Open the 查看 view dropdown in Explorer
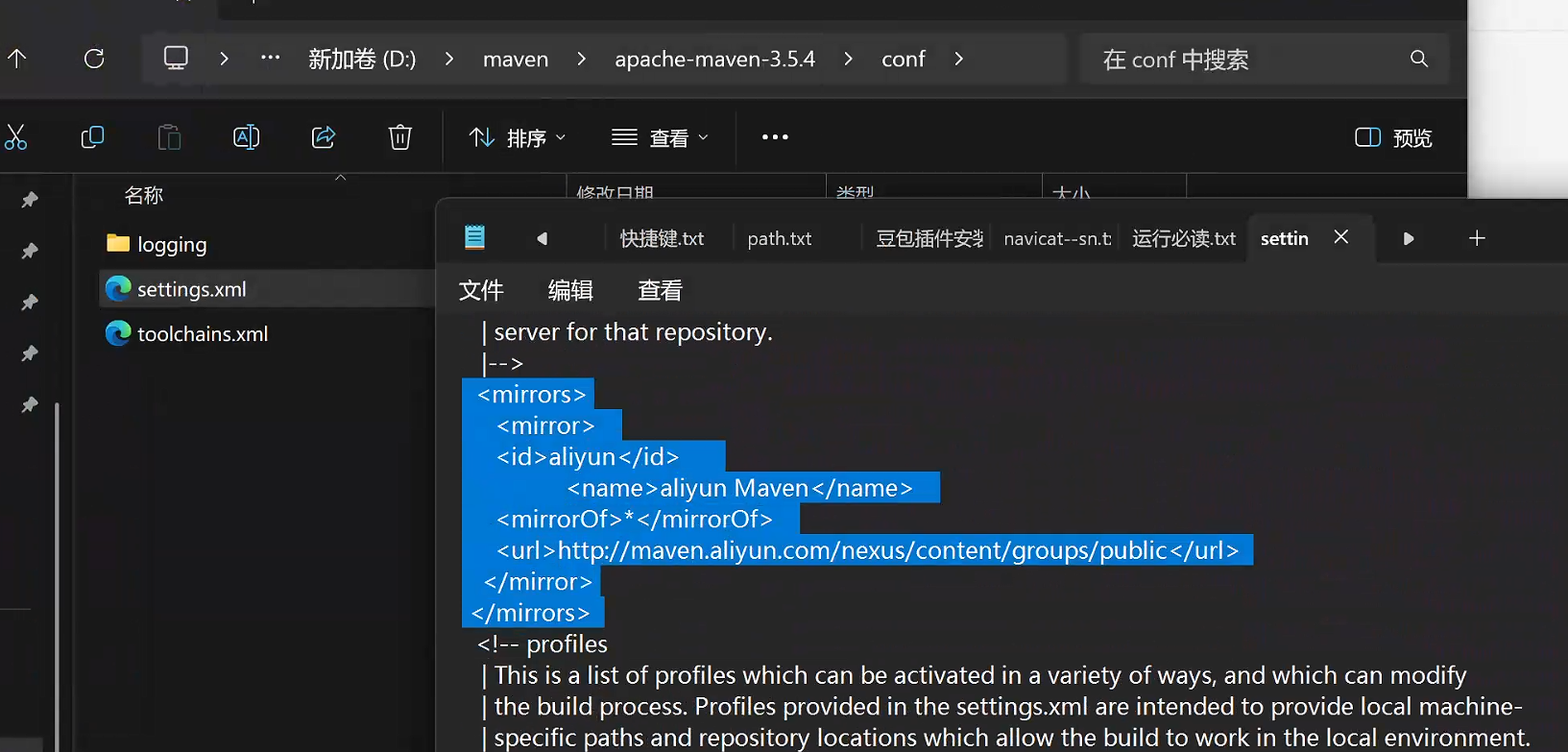1568x752 pixels. pyautogui.click(x=661, y=137)
